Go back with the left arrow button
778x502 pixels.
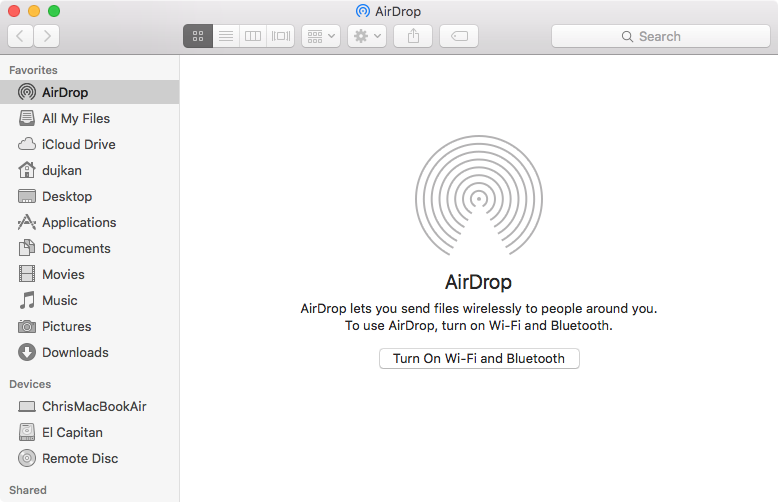pyautogui.click(x=20, y=36)
